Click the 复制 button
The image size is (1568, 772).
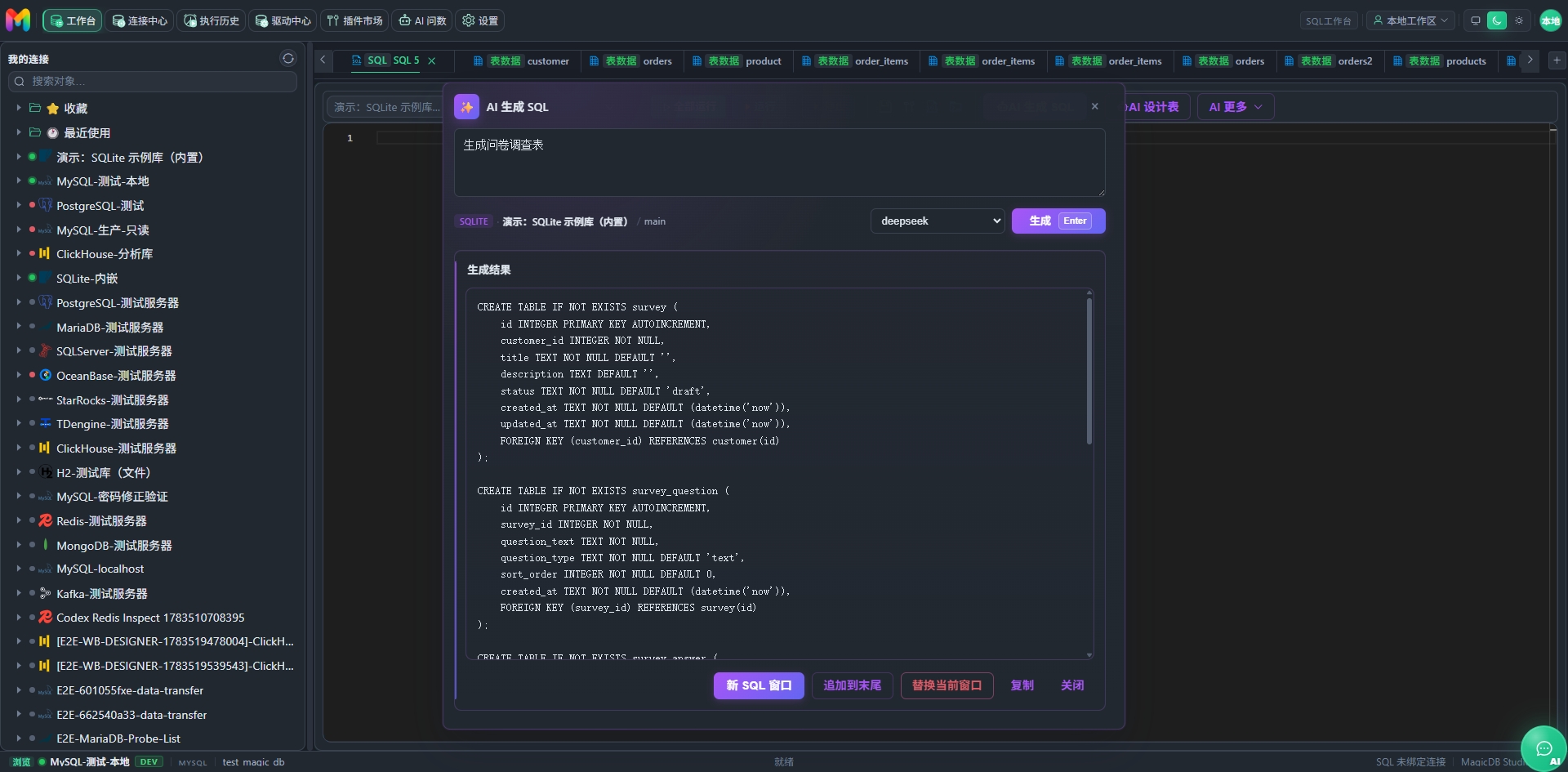tap(1022, 685)
